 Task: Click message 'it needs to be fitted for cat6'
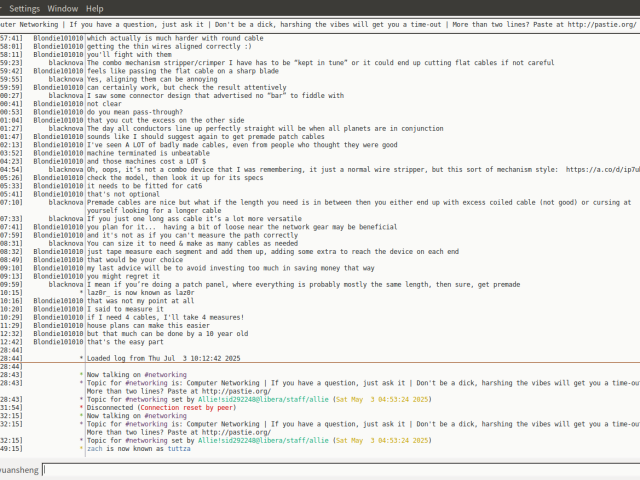144,186
